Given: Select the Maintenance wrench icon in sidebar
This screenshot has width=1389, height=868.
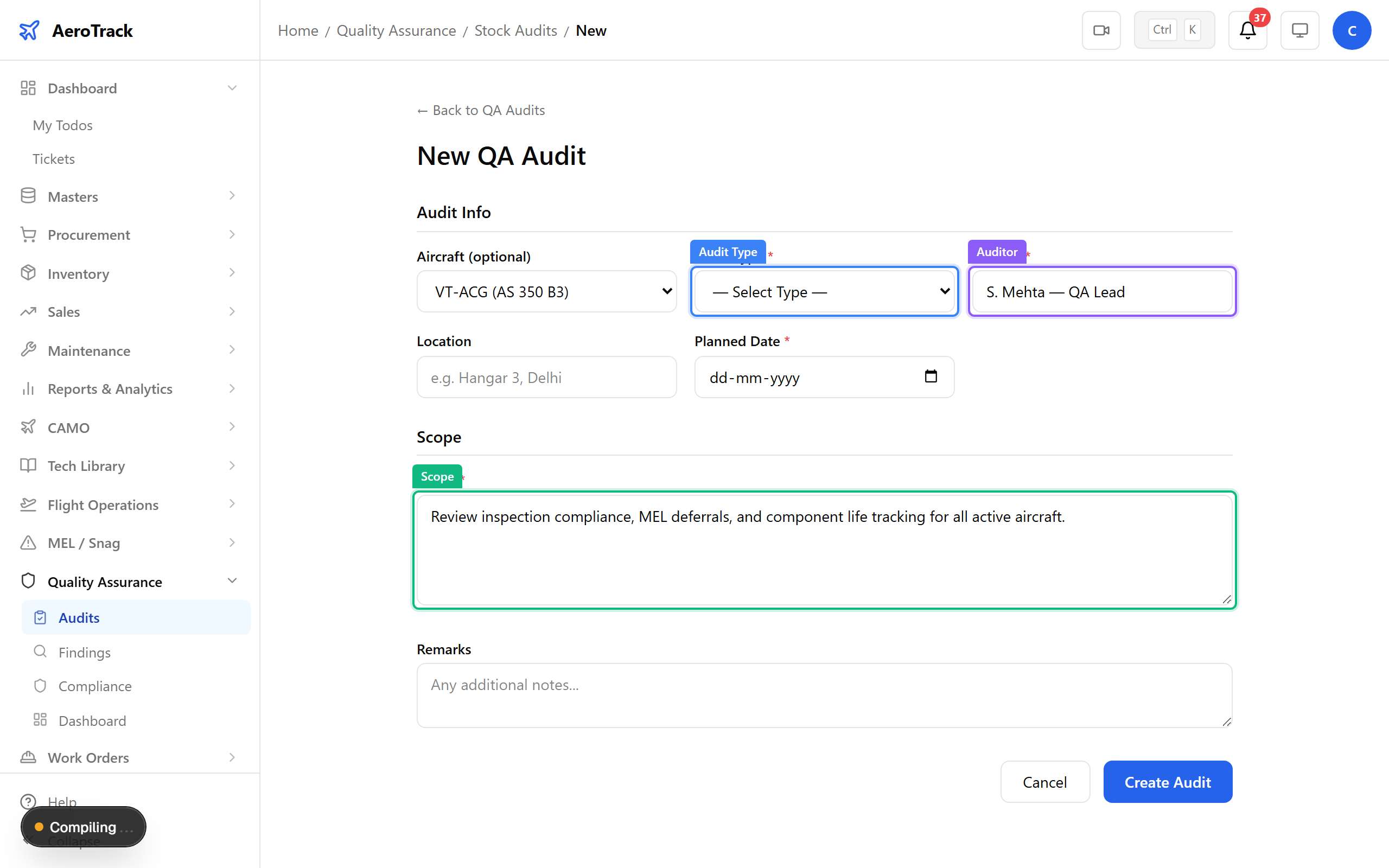Looking at the screenshot, I should point(29,350).
